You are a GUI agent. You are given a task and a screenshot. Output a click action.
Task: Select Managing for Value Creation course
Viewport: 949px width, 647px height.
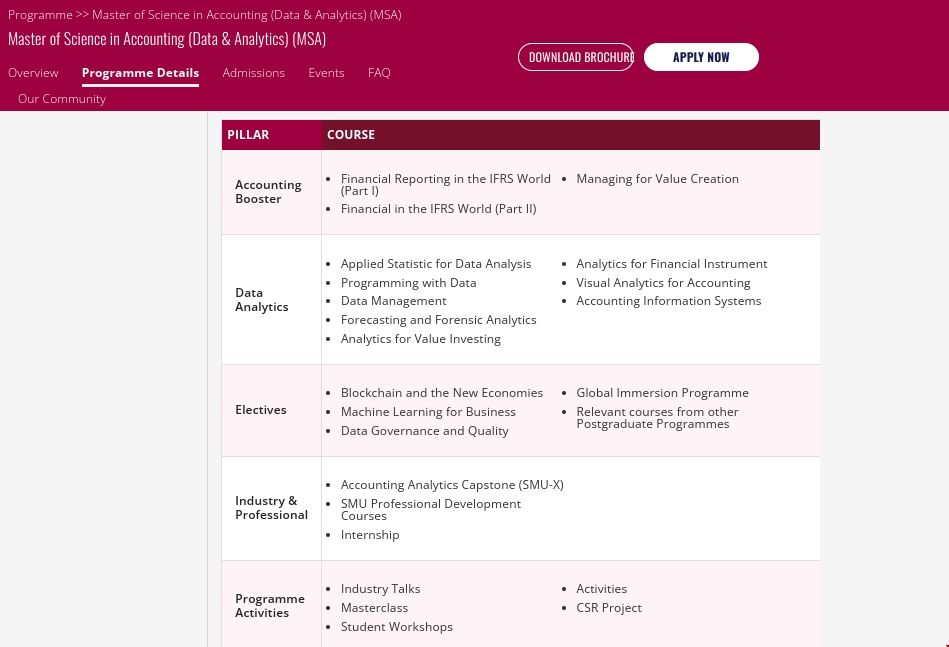click(657, 179)
